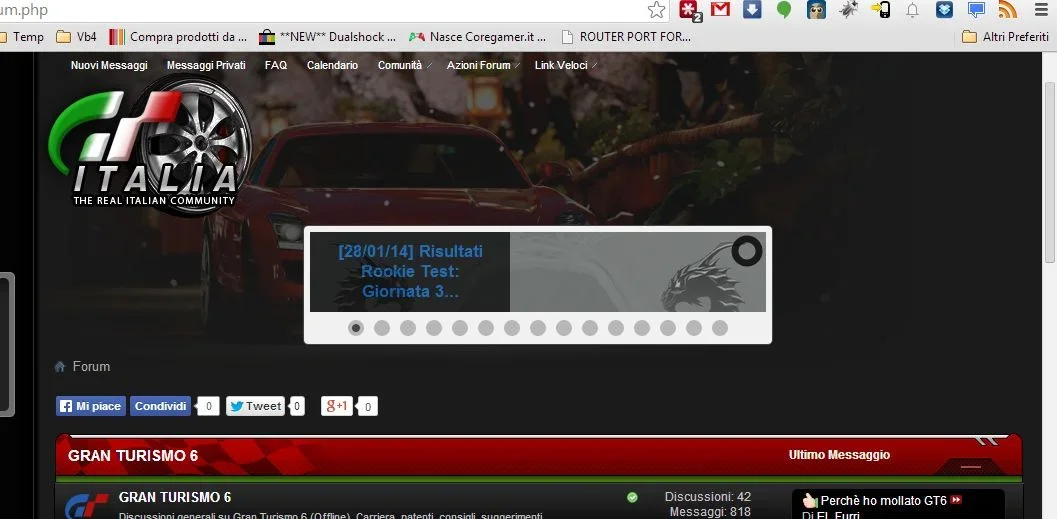This screenshot has width=1057, height=519.
Task: Collapse the GRAN TURISMO 6 category
Action: point(971,466)
